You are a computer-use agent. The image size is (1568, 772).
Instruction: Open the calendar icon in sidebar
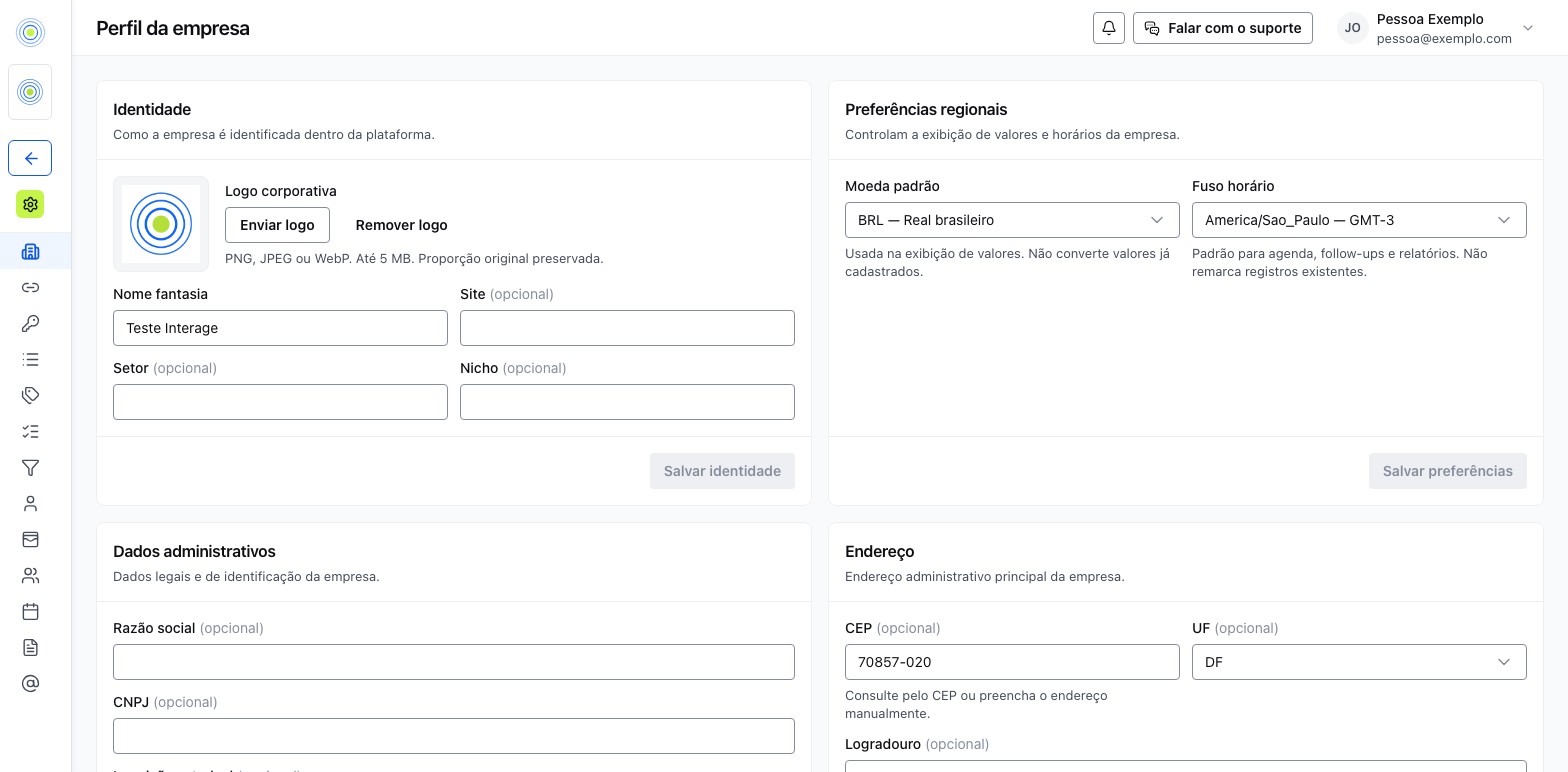point(30,611)
